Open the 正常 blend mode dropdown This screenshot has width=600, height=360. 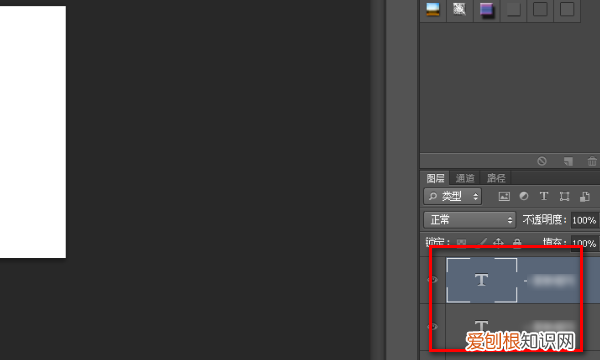(470, 220)
